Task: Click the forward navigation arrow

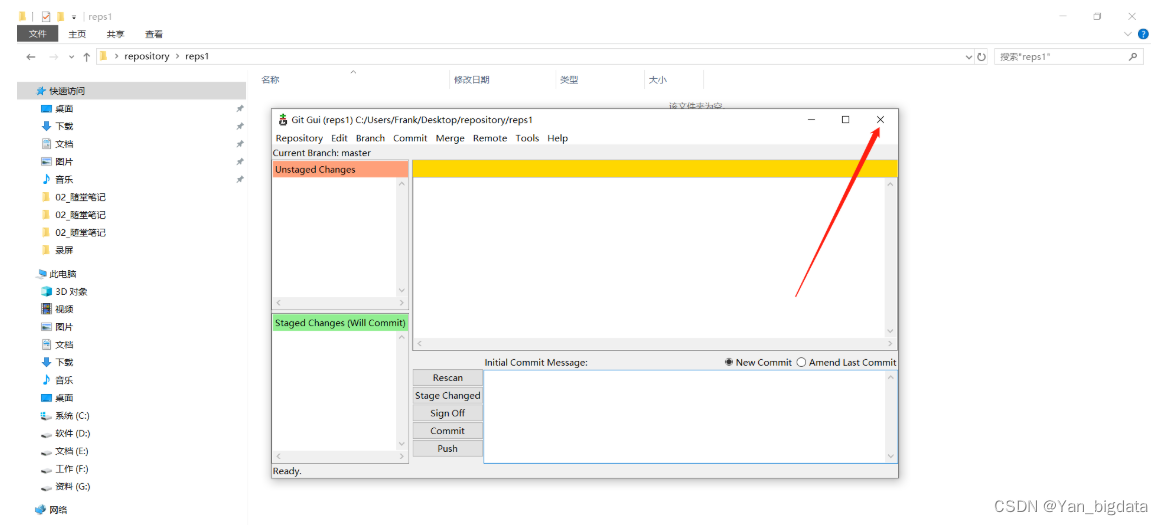Action: point(53,56)
